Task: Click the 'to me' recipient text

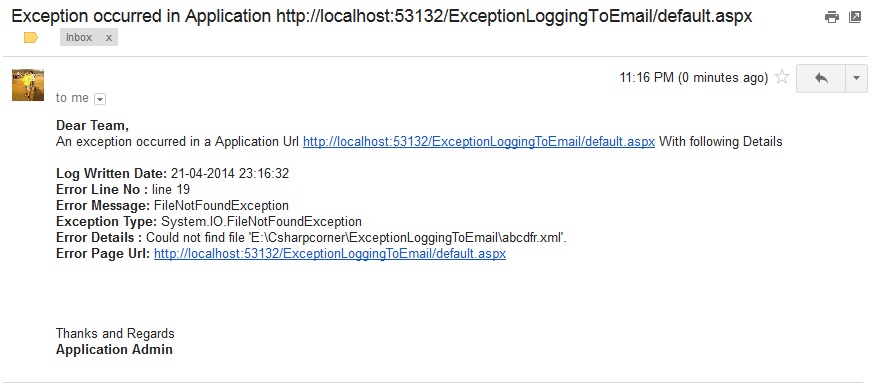Action: point(72,98)
